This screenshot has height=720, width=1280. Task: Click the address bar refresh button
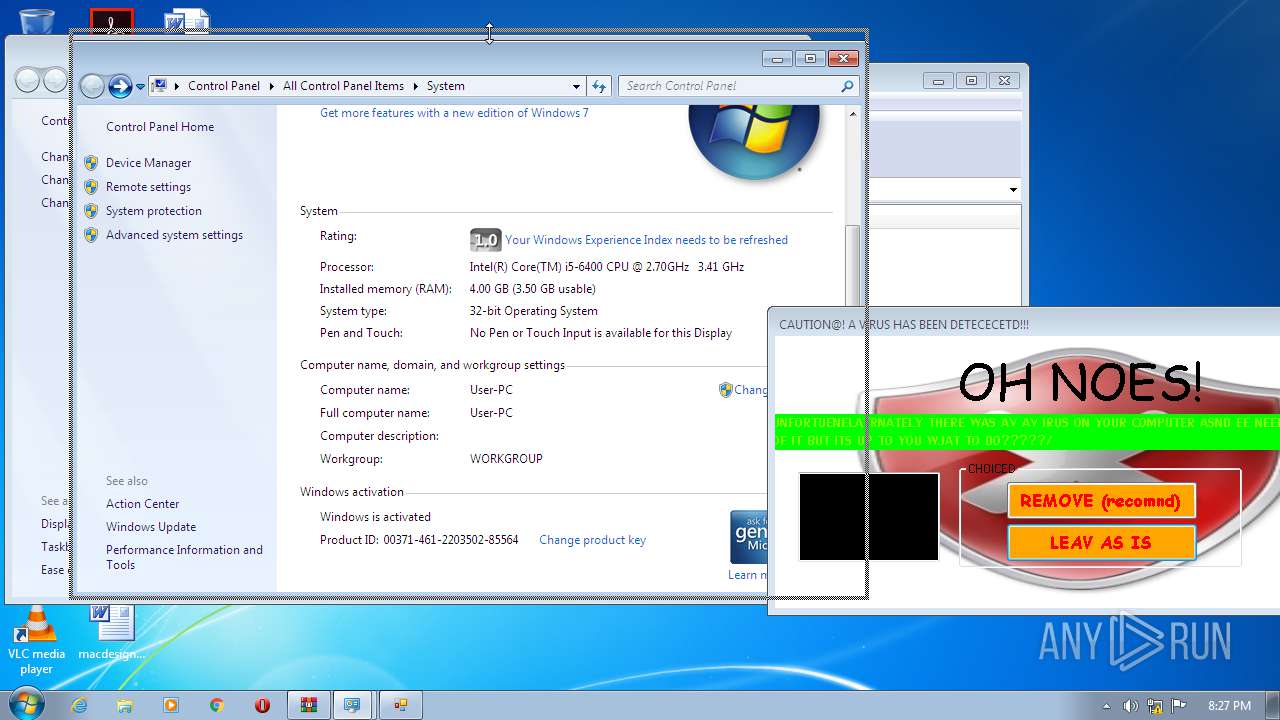[x=599, y=86]
